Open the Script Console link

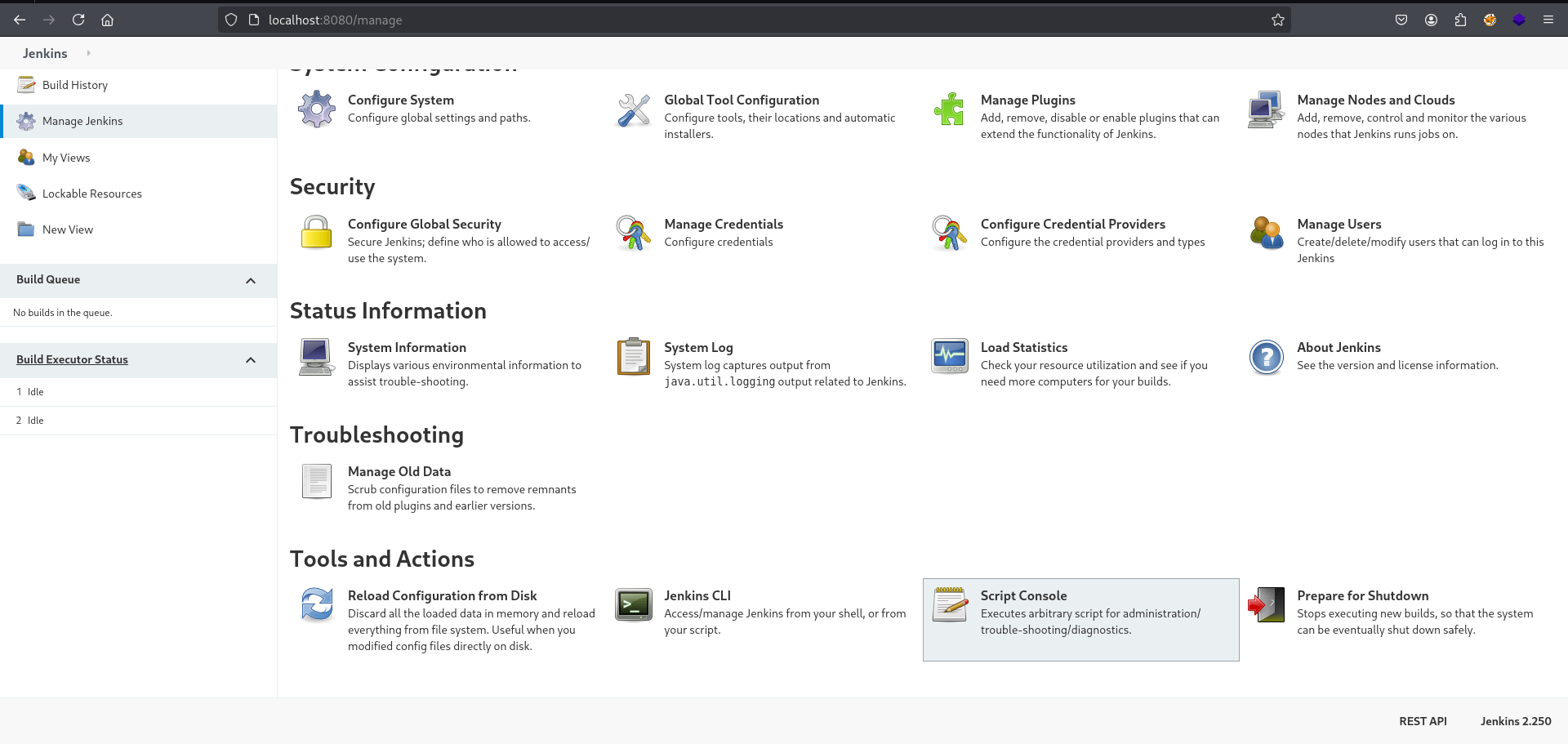click(x=1024, y=595)
